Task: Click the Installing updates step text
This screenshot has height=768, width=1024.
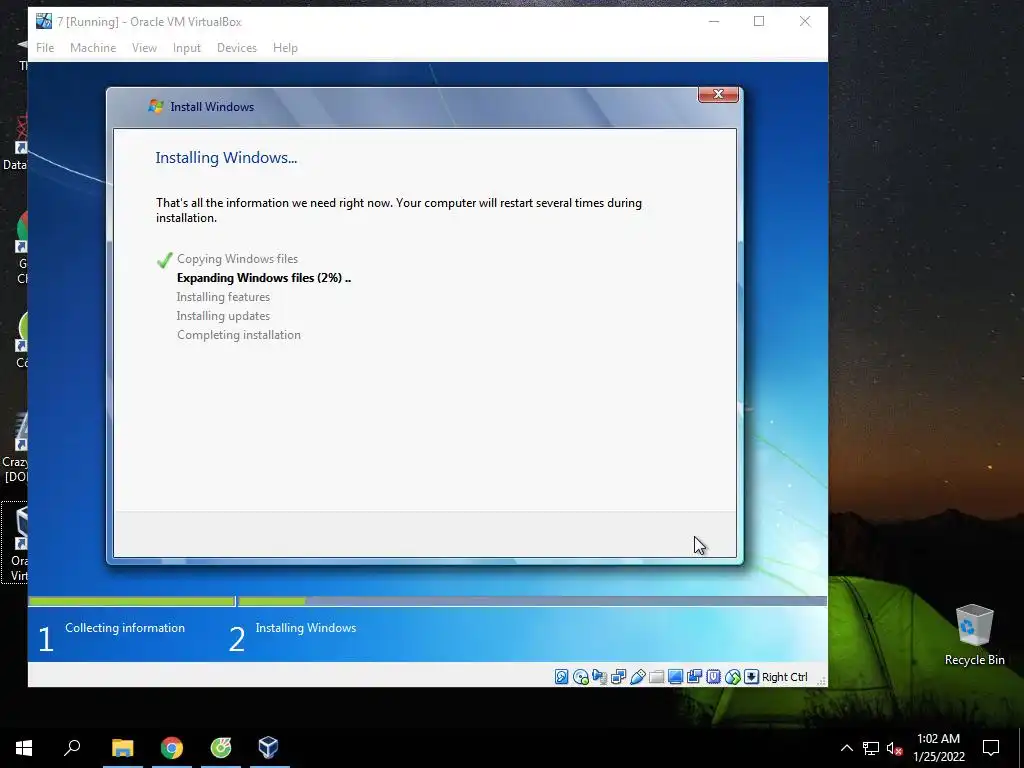Action: click(x=223, y=315)
